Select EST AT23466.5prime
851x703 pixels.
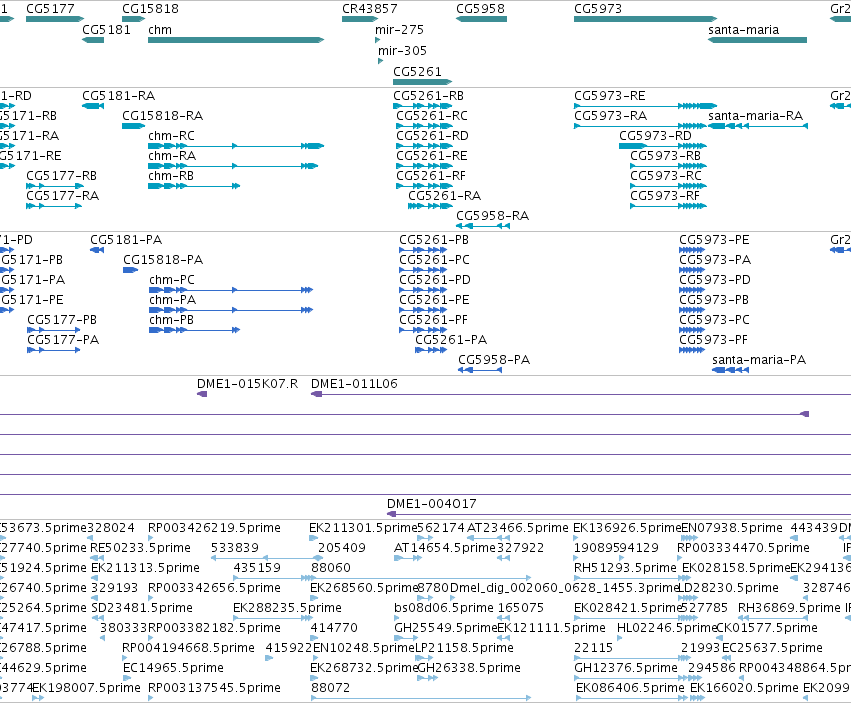tap(518, 528)
